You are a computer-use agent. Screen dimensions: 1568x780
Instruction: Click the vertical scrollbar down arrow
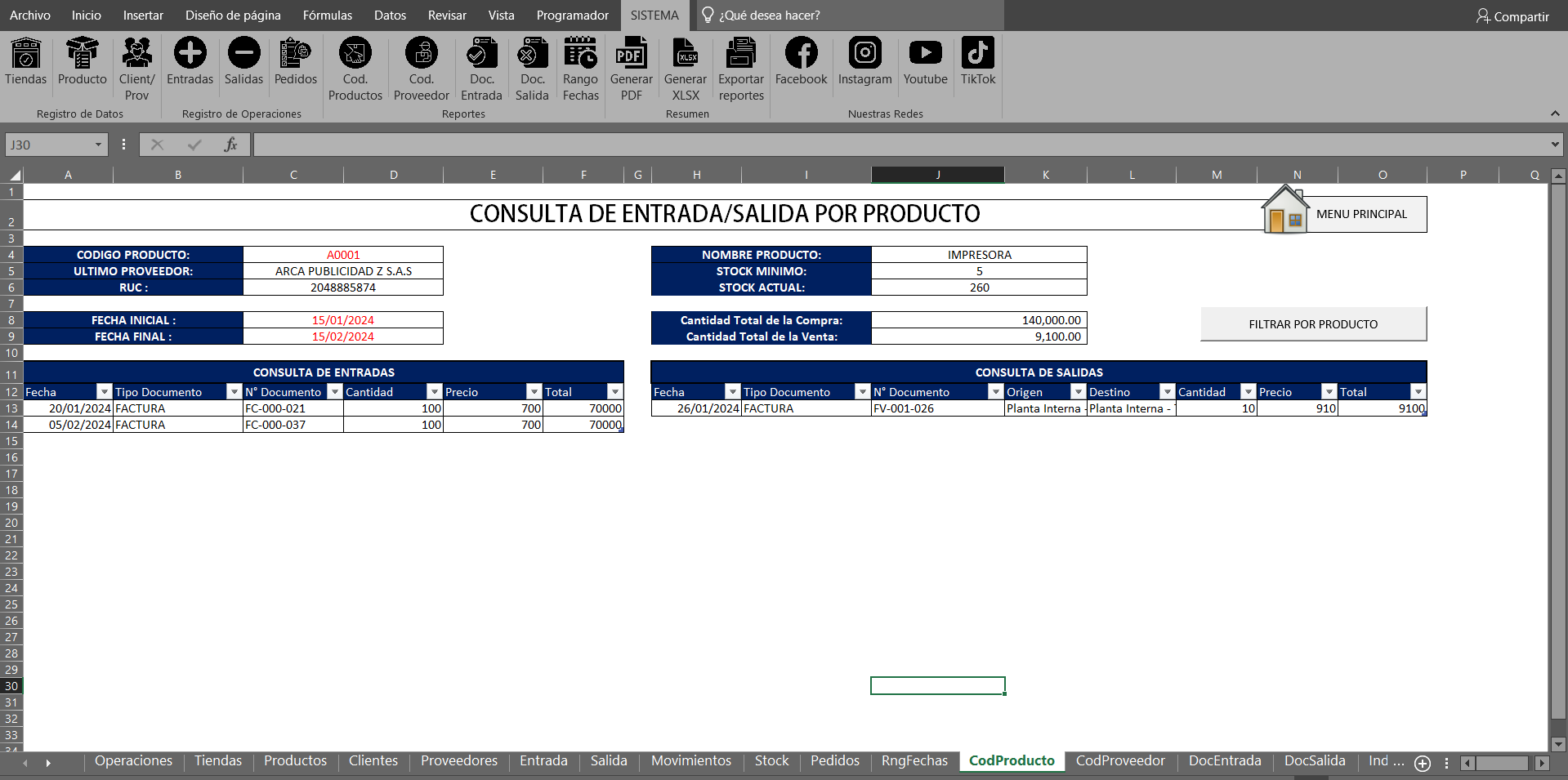[1558, 744]
